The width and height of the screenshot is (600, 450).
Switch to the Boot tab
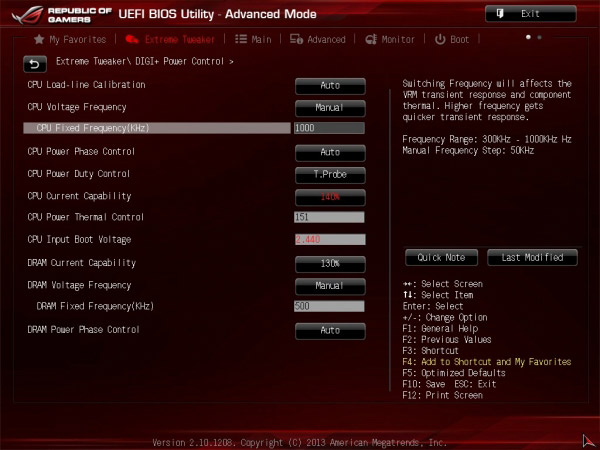point(452,39)
